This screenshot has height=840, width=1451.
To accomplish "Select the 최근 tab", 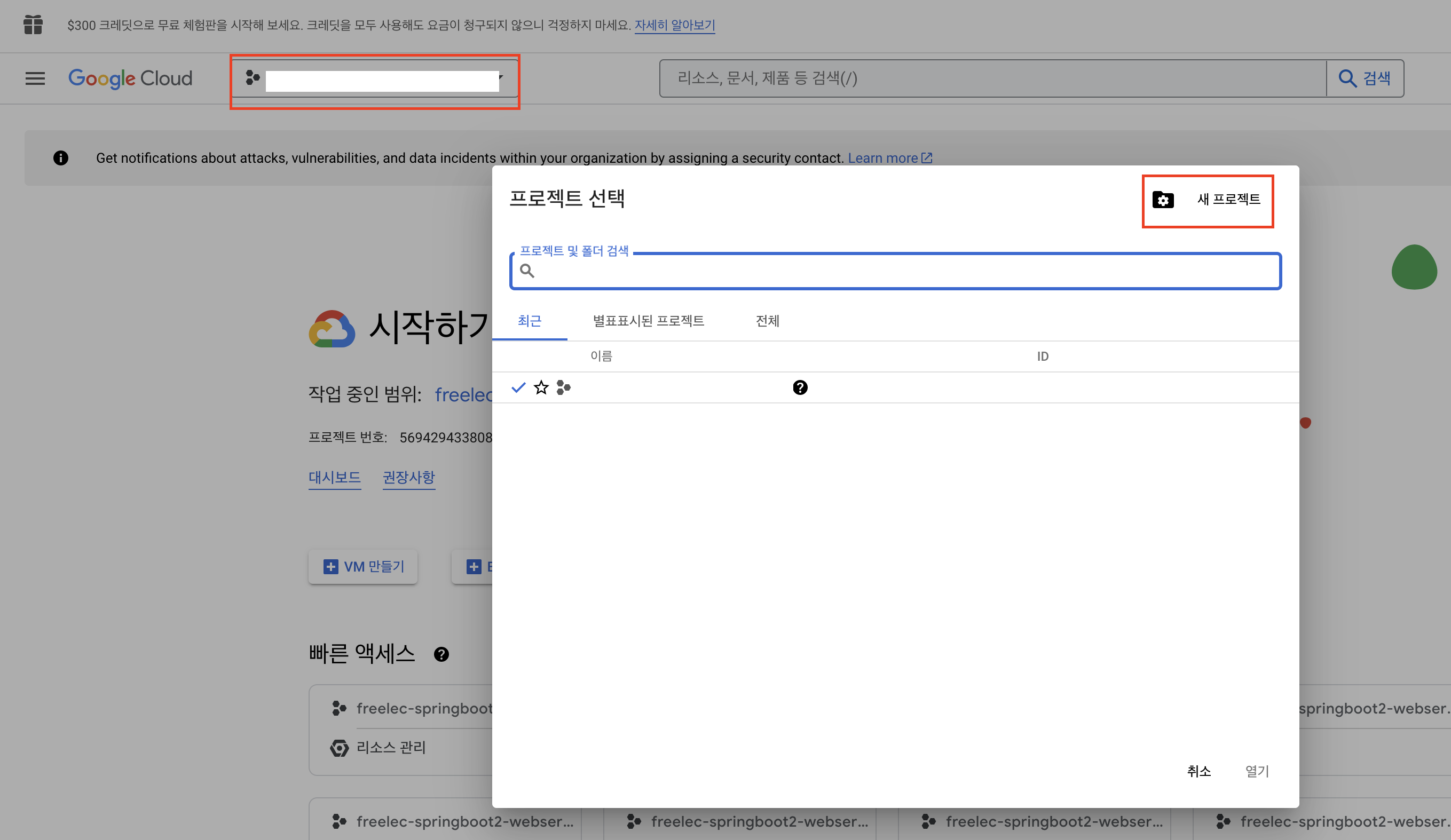I will tap(529, 321).
